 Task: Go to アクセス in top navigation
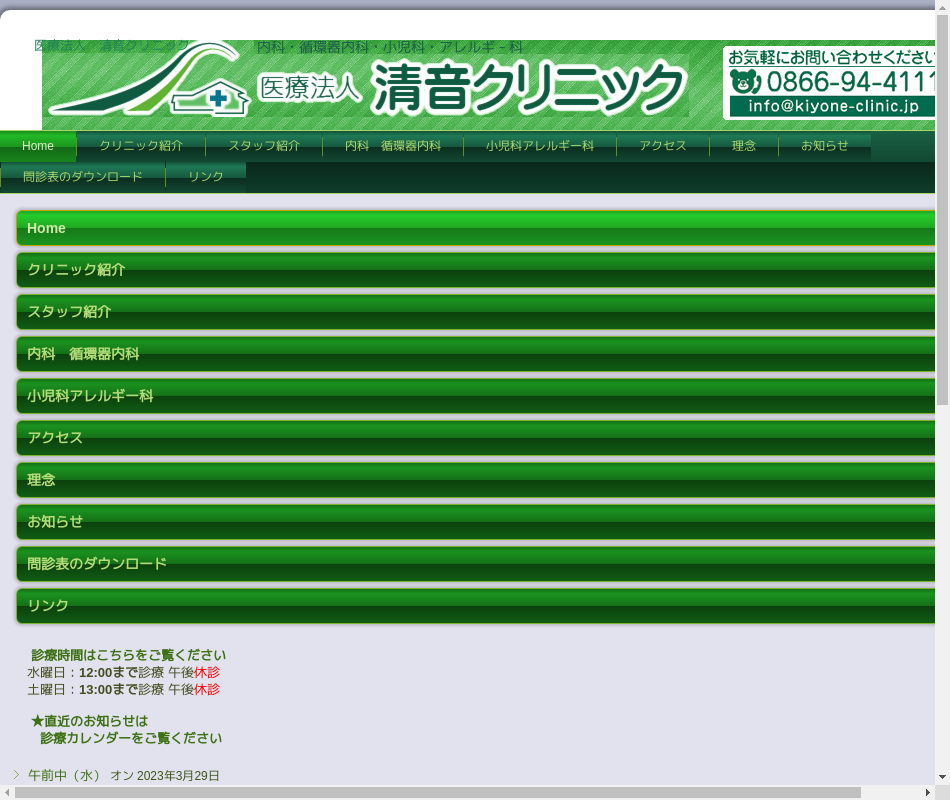point(663,146)
